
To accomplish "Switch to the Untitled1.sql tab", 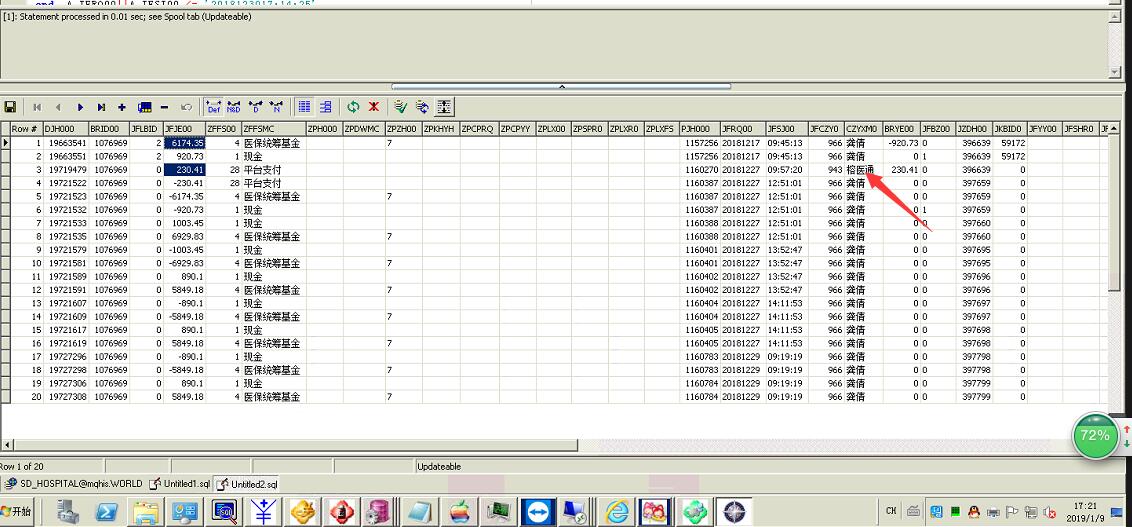I will [180, 484].
